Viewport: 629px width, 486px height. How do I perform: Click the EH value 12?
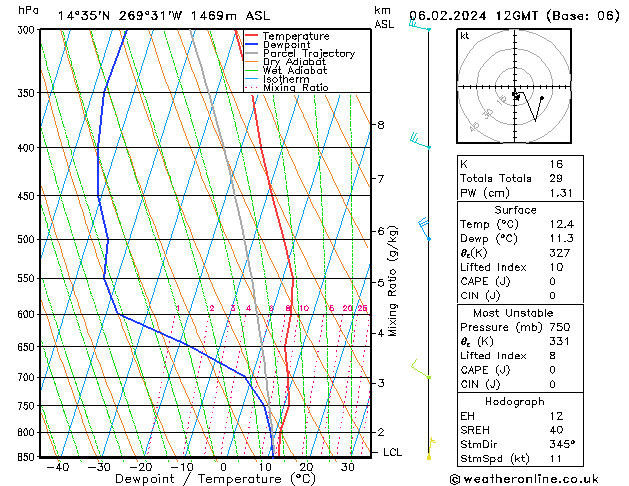click(556, 416)
